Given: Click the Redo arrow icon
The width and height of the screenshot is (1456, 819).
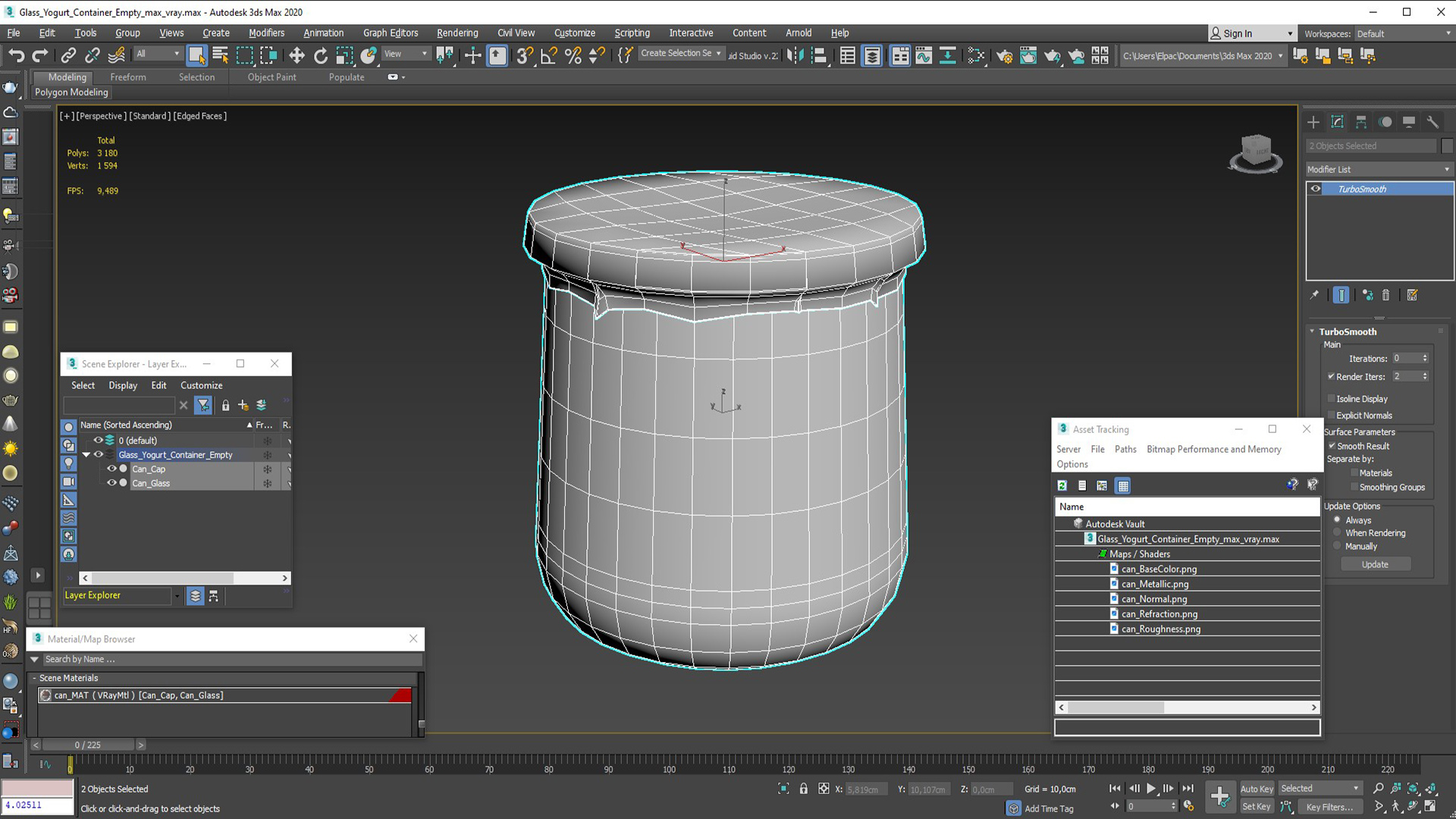Looking at the screenshot, I should [40, 55].
